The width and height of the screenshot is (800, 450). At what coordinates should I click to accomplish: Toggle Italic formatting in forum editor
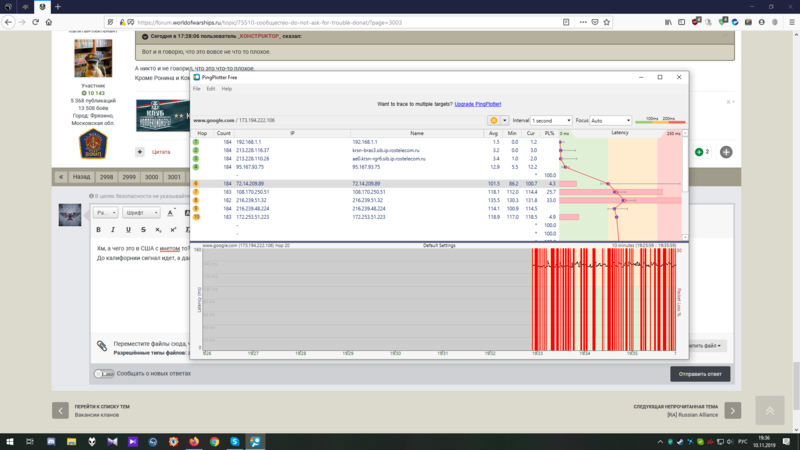[113, 230]
